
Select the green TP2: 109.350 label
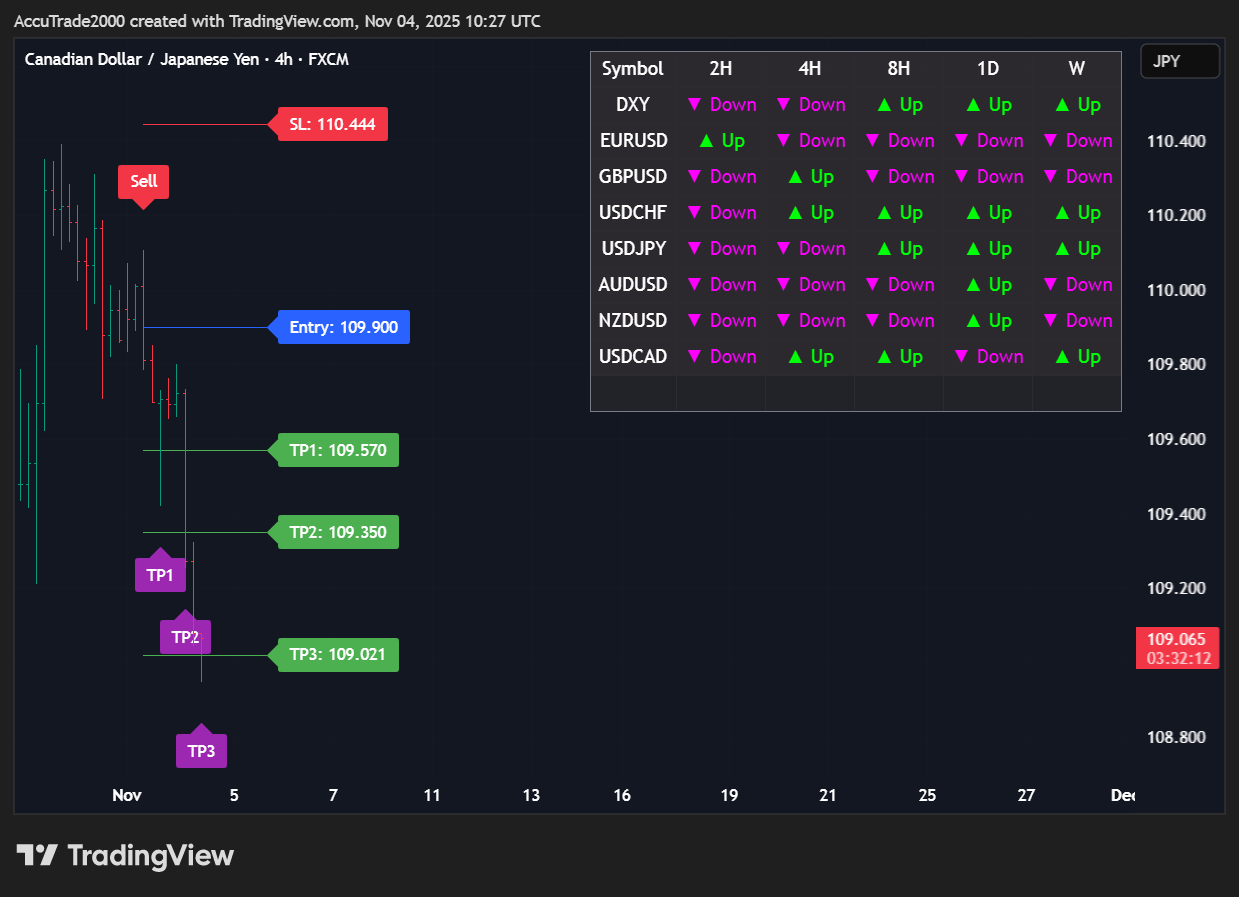[x=338, y=532]
